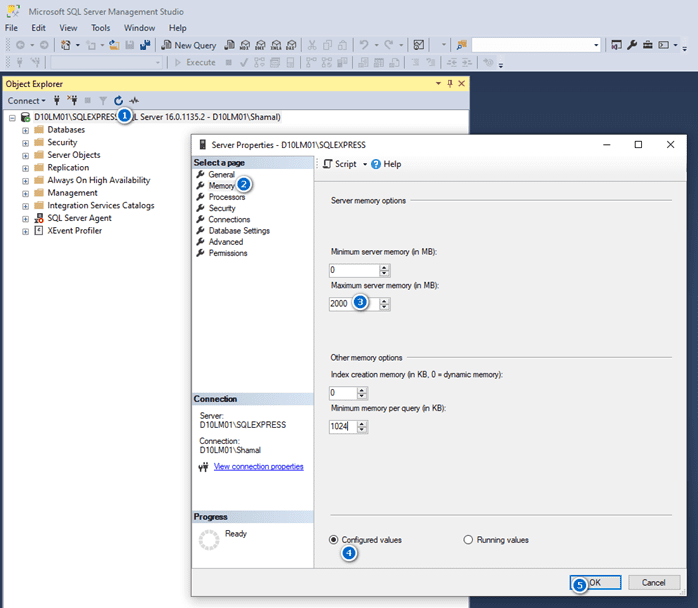This screenshot has height=608, width=698.
Task: Select the Database Settings page
Action: pyautogui.click(x=239, y=231)
